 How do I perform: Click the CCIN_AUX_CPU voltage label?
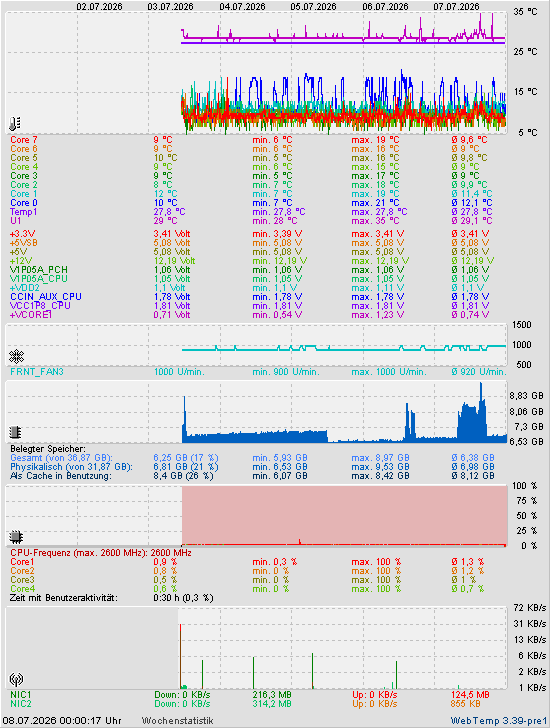(x=46, y=297)
